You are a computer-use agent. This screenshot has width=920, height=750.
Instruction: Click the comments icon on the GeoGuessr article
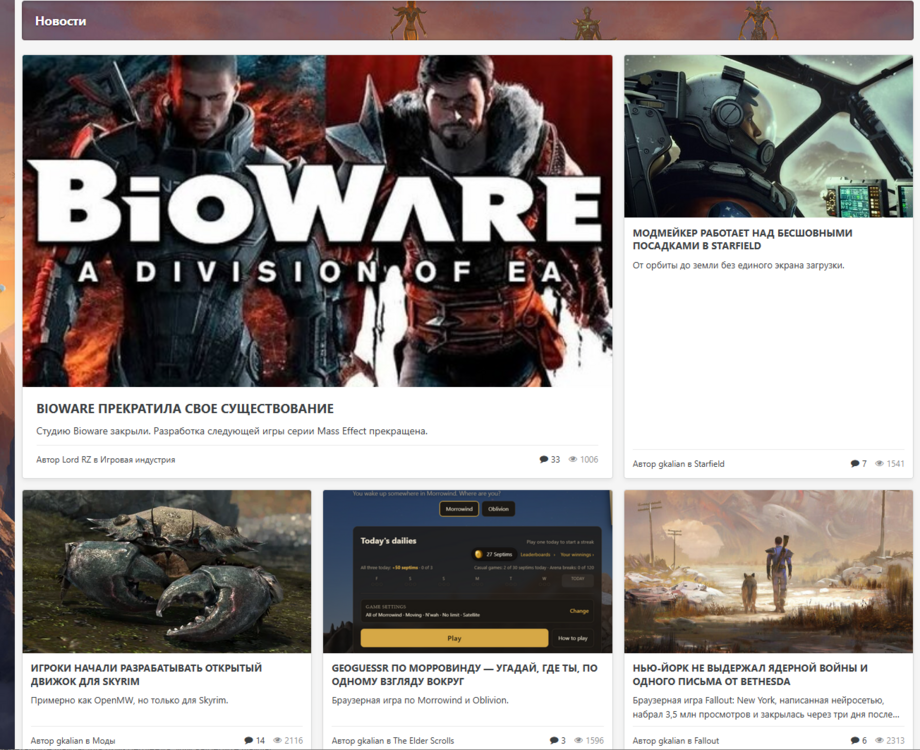554,741
